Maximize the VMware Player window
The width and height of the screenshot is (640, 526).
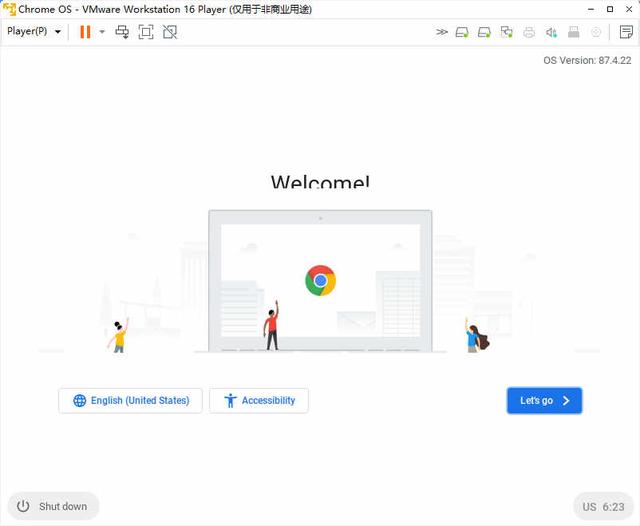[x=610, y=9]
